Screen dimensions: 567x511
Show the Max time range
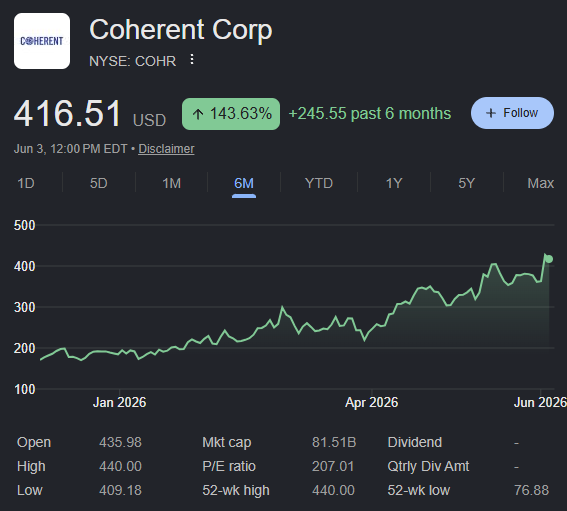point(541,183)
